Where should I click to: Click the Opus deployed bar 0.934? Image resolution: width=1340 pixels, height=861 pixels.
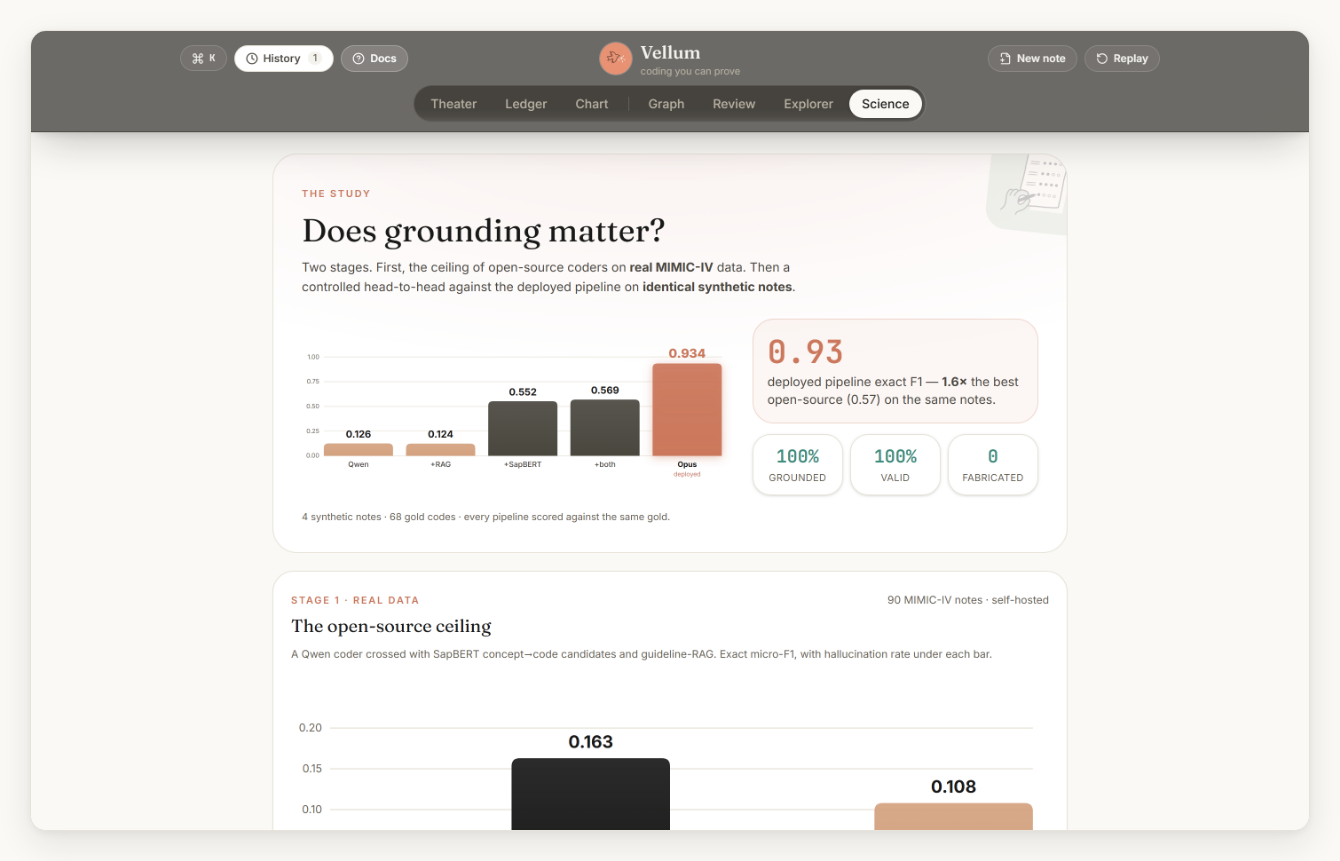687,410
